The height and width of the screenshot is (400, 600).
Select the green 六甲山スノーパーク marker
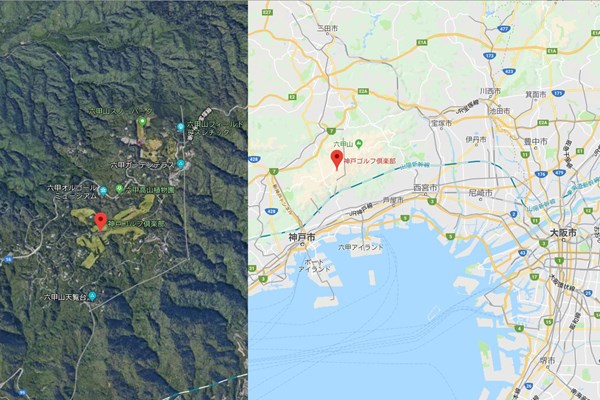point(142,121)
